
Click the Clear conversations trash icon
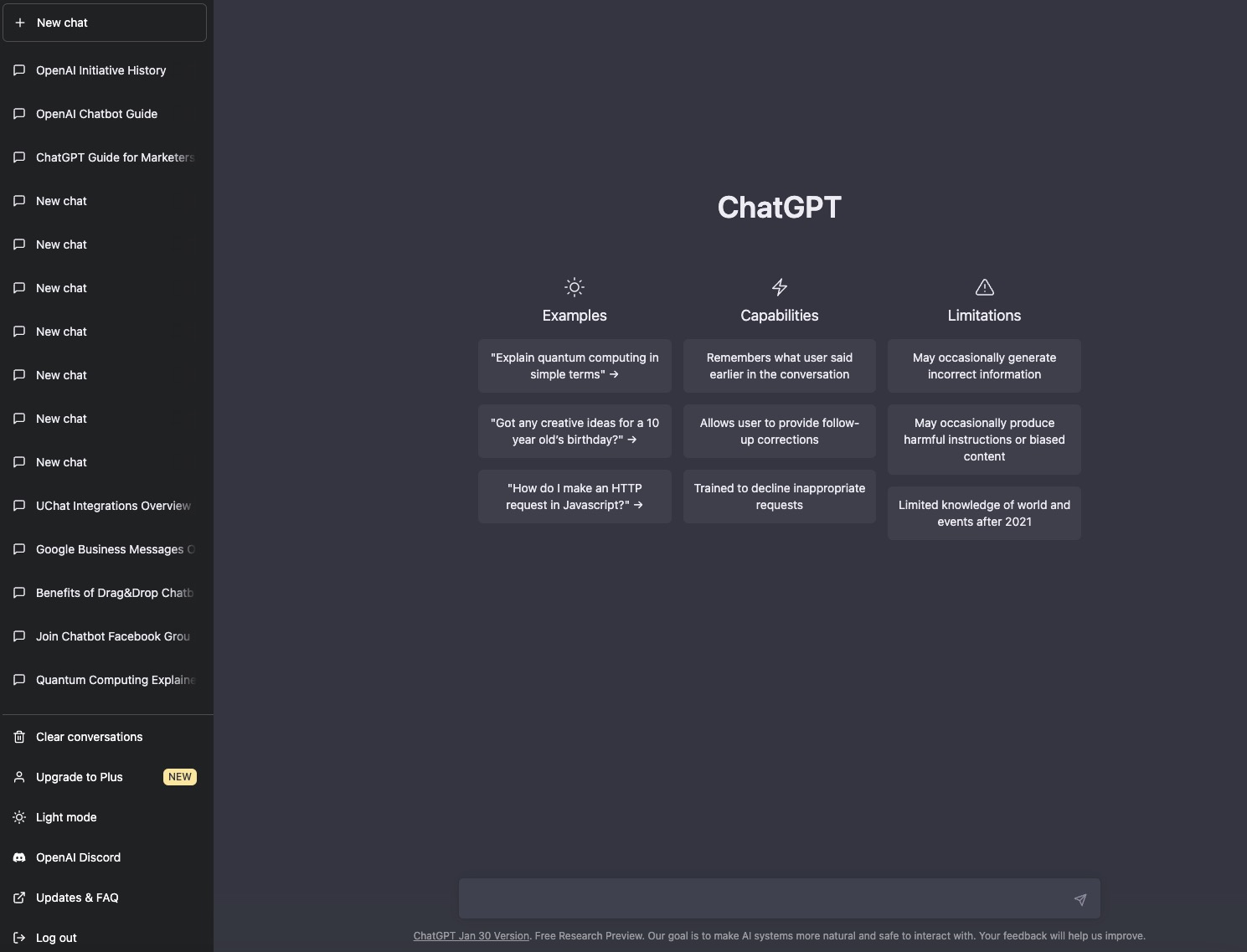(18, 737)
